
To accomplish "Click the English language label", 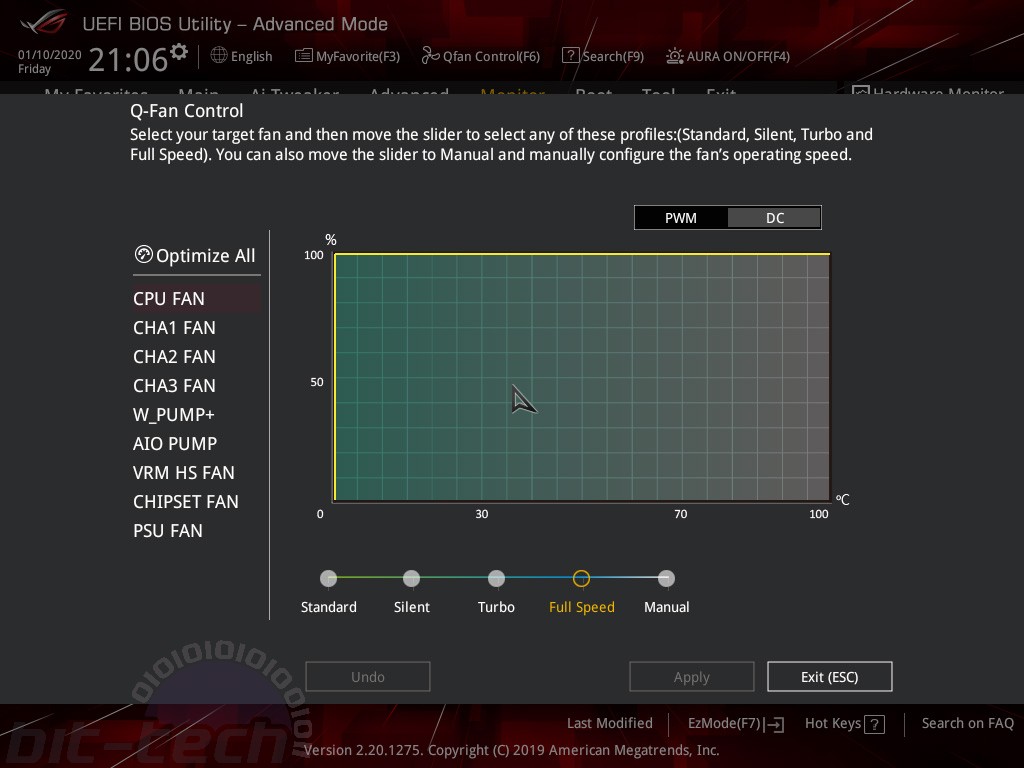I will (251, 57).
